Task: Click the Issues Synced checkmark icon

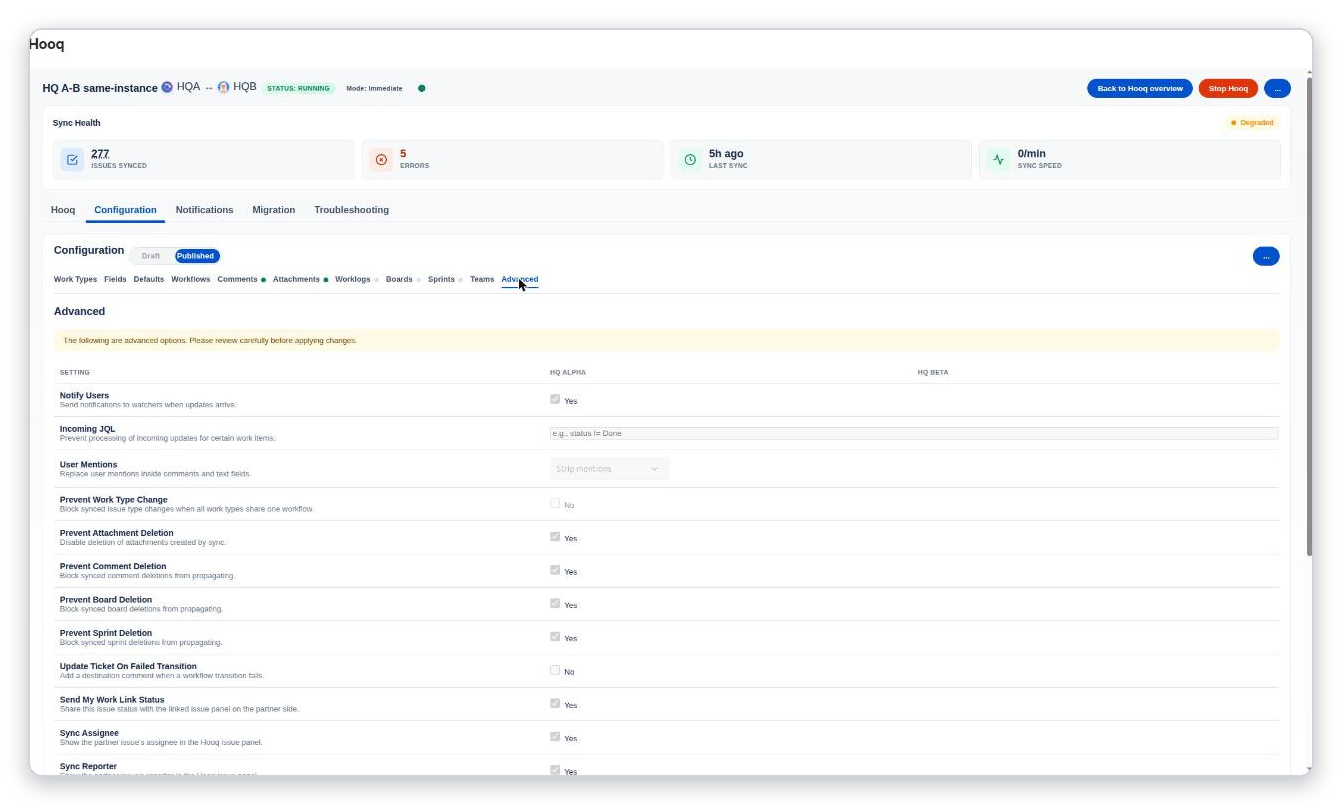Action: [x=72, y=160]
